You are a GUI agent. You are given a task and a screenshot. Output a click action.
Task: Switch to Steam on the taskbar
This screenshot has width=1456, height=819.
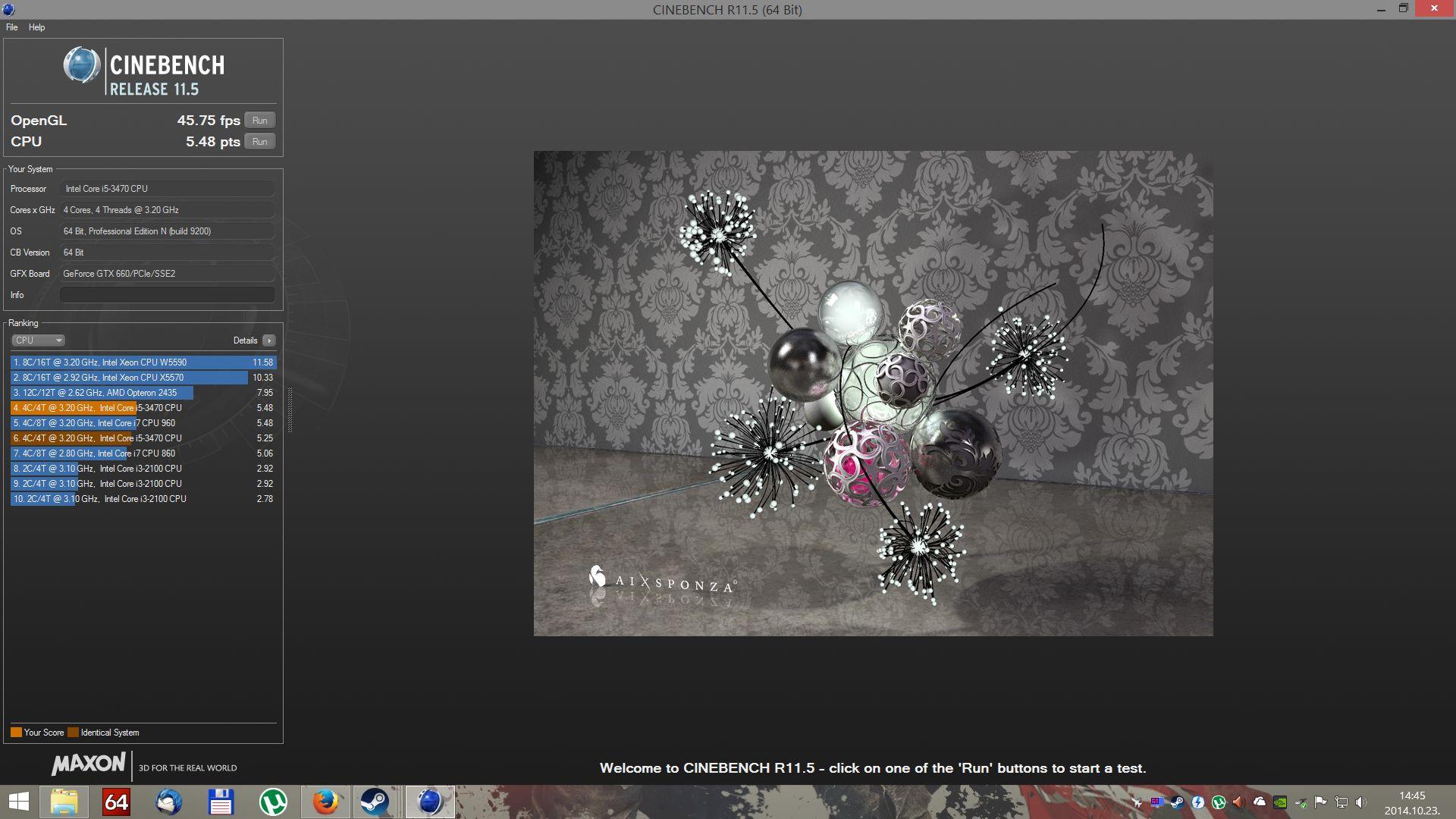tap(375, 802)
